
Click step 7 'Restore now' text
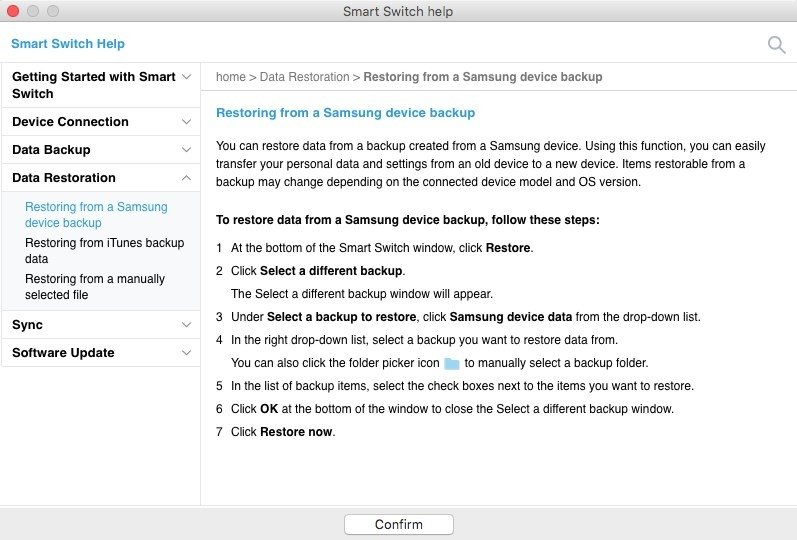[x=296, y=432]
